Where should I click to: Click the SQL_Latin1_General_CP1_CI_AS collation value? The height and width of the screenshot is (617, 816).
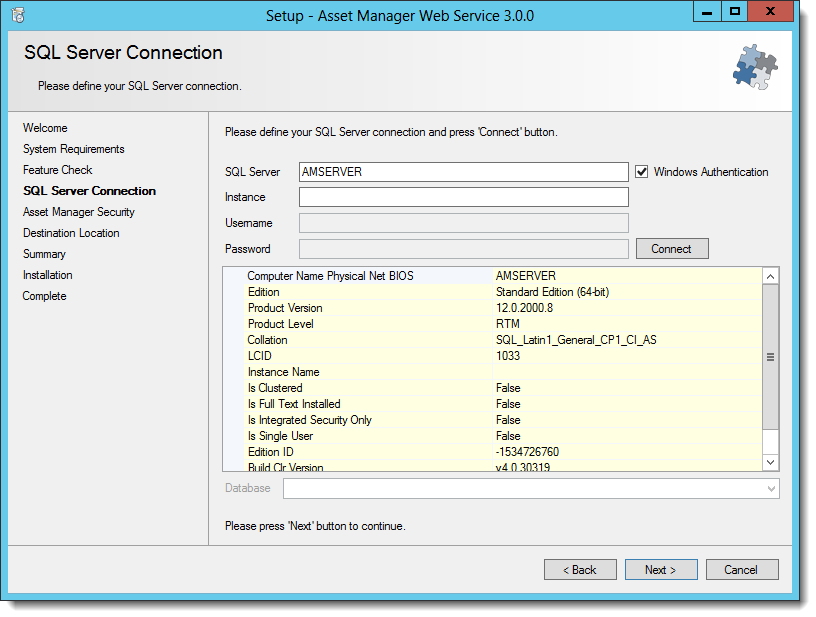(x=576, y=340)
